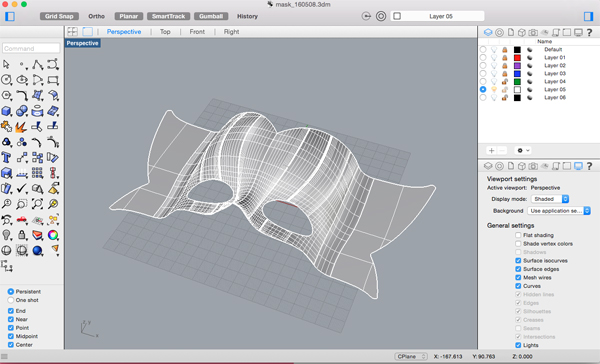Unlock Layer 01 padlock
Screen dimensions: 600x364
505,57
